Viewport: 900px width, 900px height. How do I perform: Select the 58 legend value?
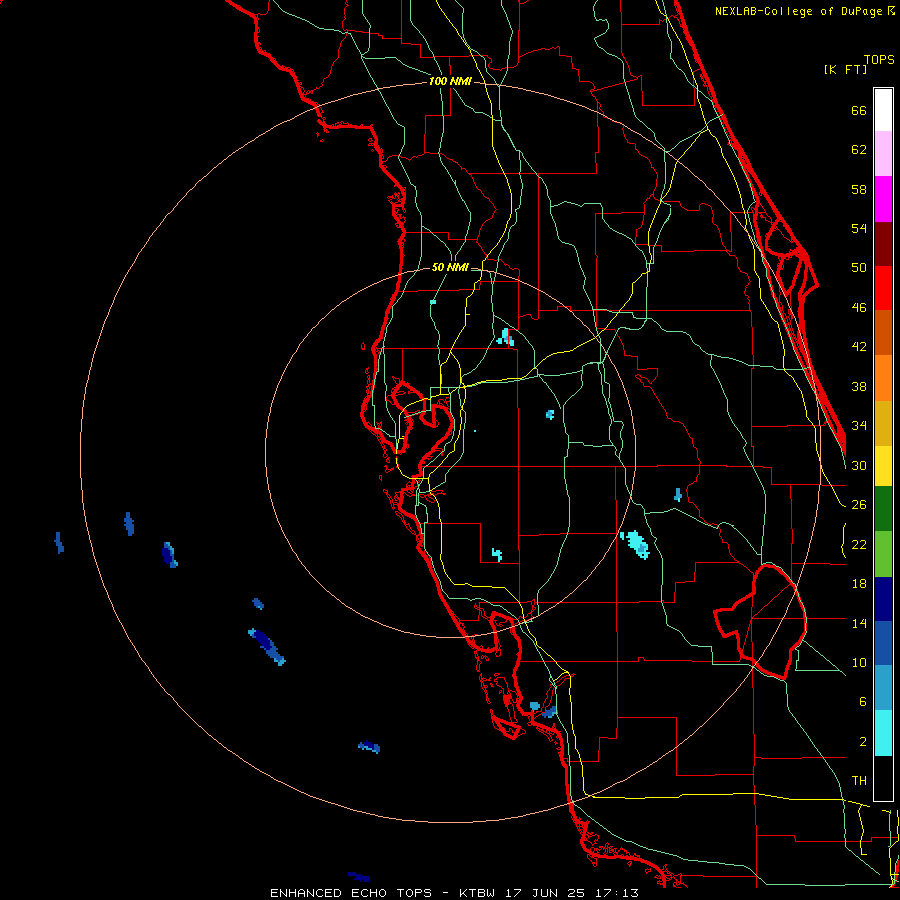859,189
